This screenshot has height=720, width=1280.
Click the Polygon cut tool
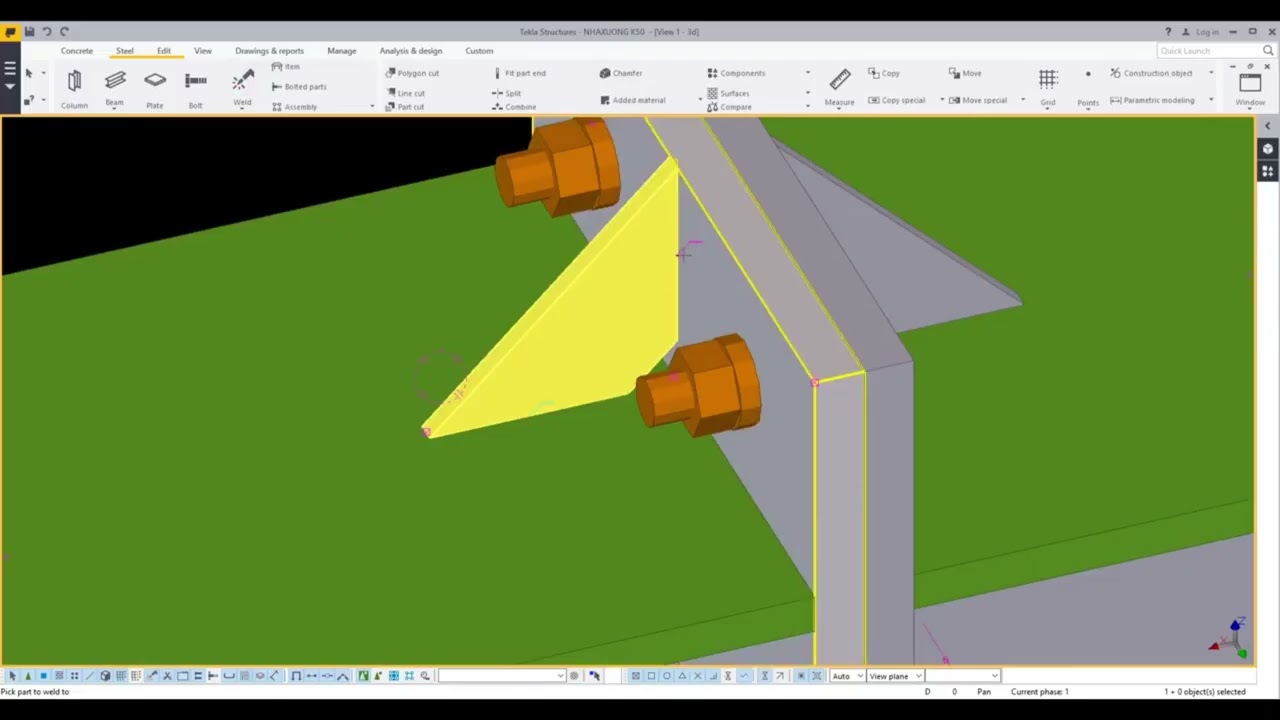coord(412,73)
